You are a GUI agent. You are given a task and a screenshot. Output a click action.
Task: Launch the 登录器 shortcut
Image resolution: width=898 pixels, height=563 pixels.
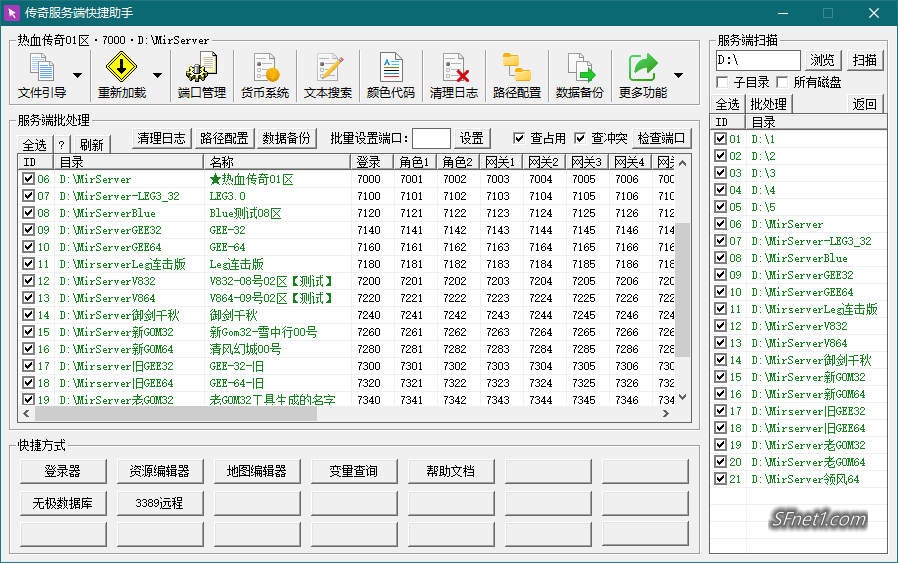[62, 471]
